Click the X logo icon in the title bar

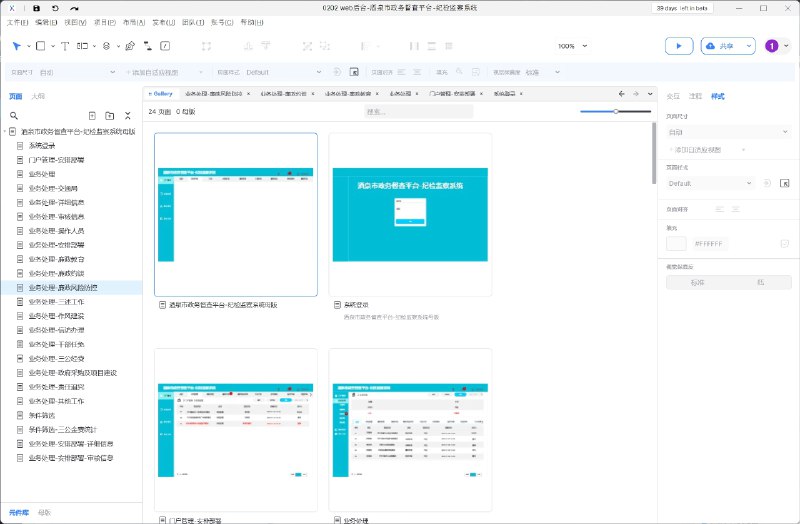[12, 8]
